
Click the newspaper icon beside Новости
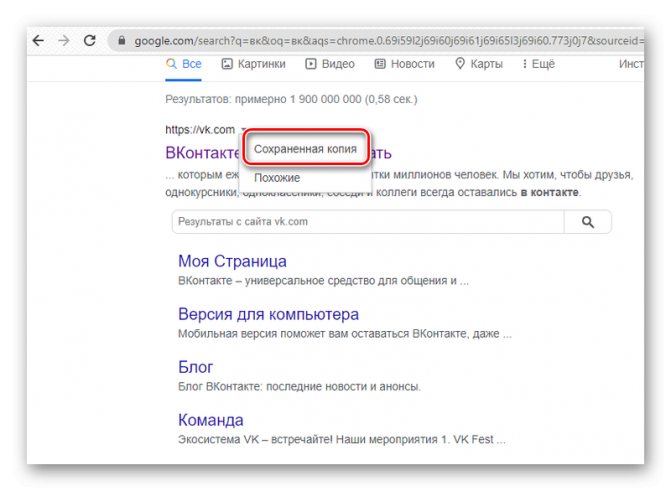(x=380, y=64)
